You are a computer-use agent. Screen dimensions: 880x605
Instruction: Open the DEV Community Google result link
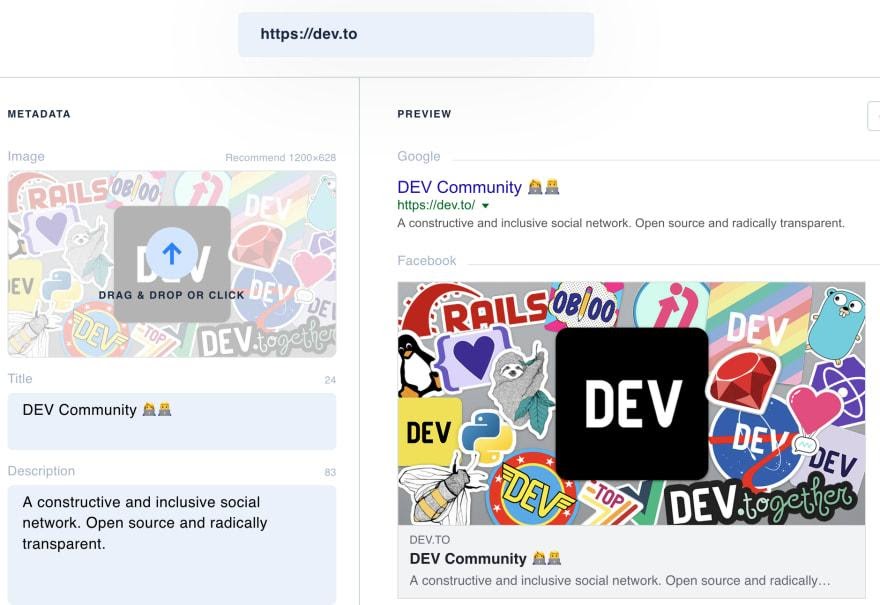tap(478, 187)
